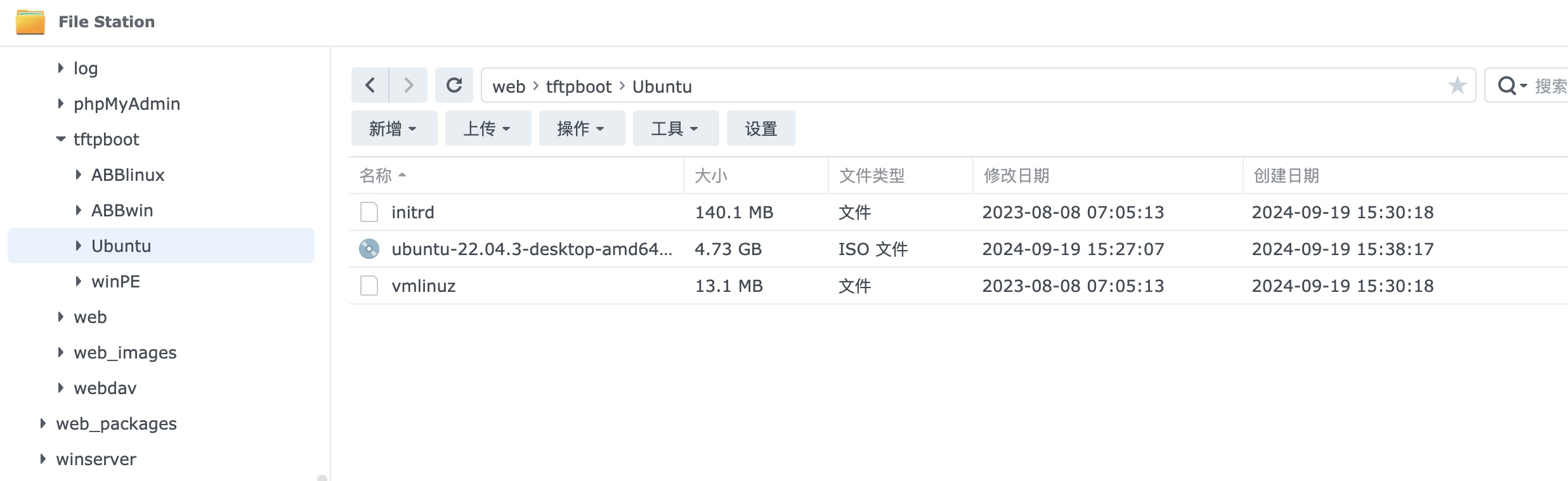Open the 工具 dropdown menu

coord(676,128)
